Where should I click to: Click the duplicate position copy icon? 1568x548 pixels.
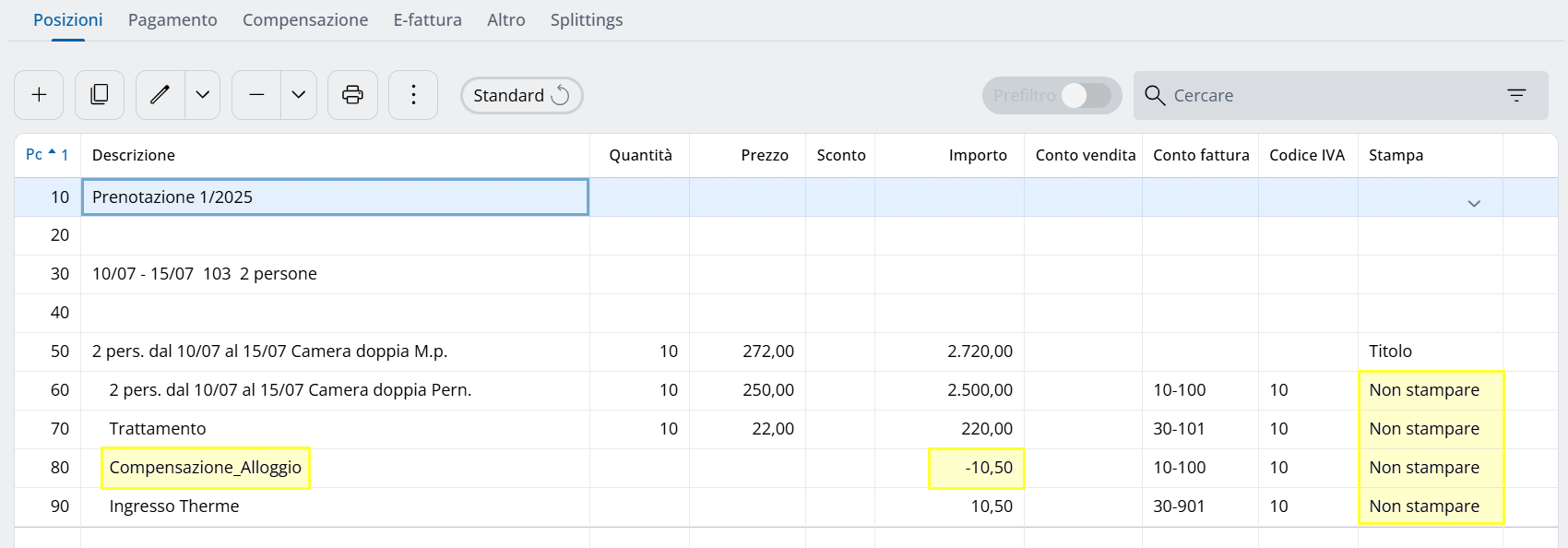(x=100, y=95)
